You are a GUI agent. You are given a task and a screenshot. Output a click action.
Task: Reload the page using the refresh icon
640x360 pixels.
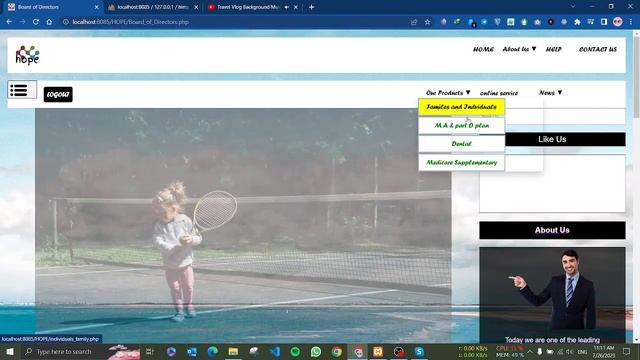tap(36, 22)
